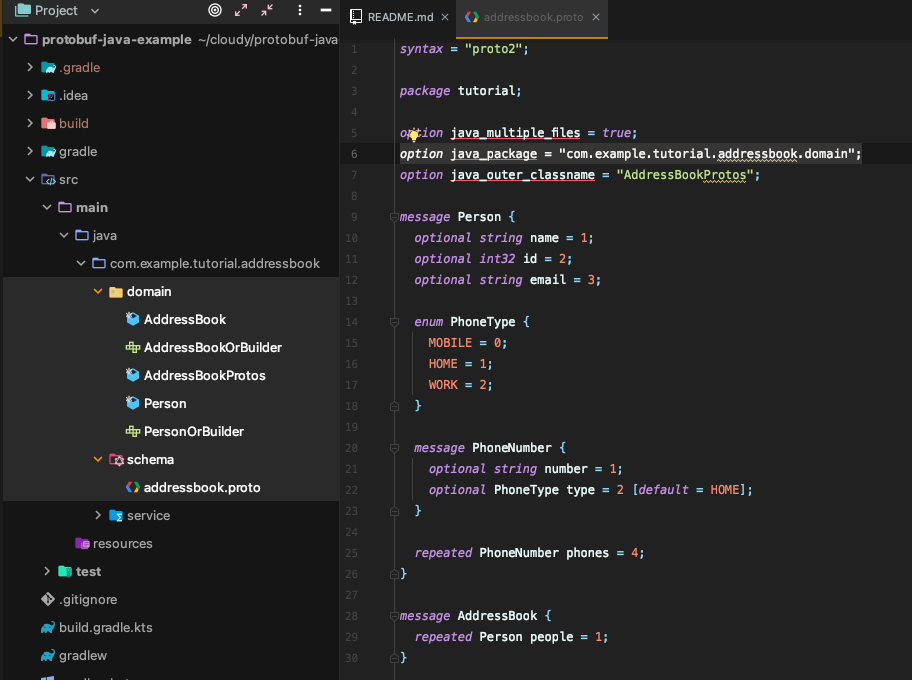Close the addressbook.proto tab
Viewport: 912px width, 680px height.
click(596, 17)
